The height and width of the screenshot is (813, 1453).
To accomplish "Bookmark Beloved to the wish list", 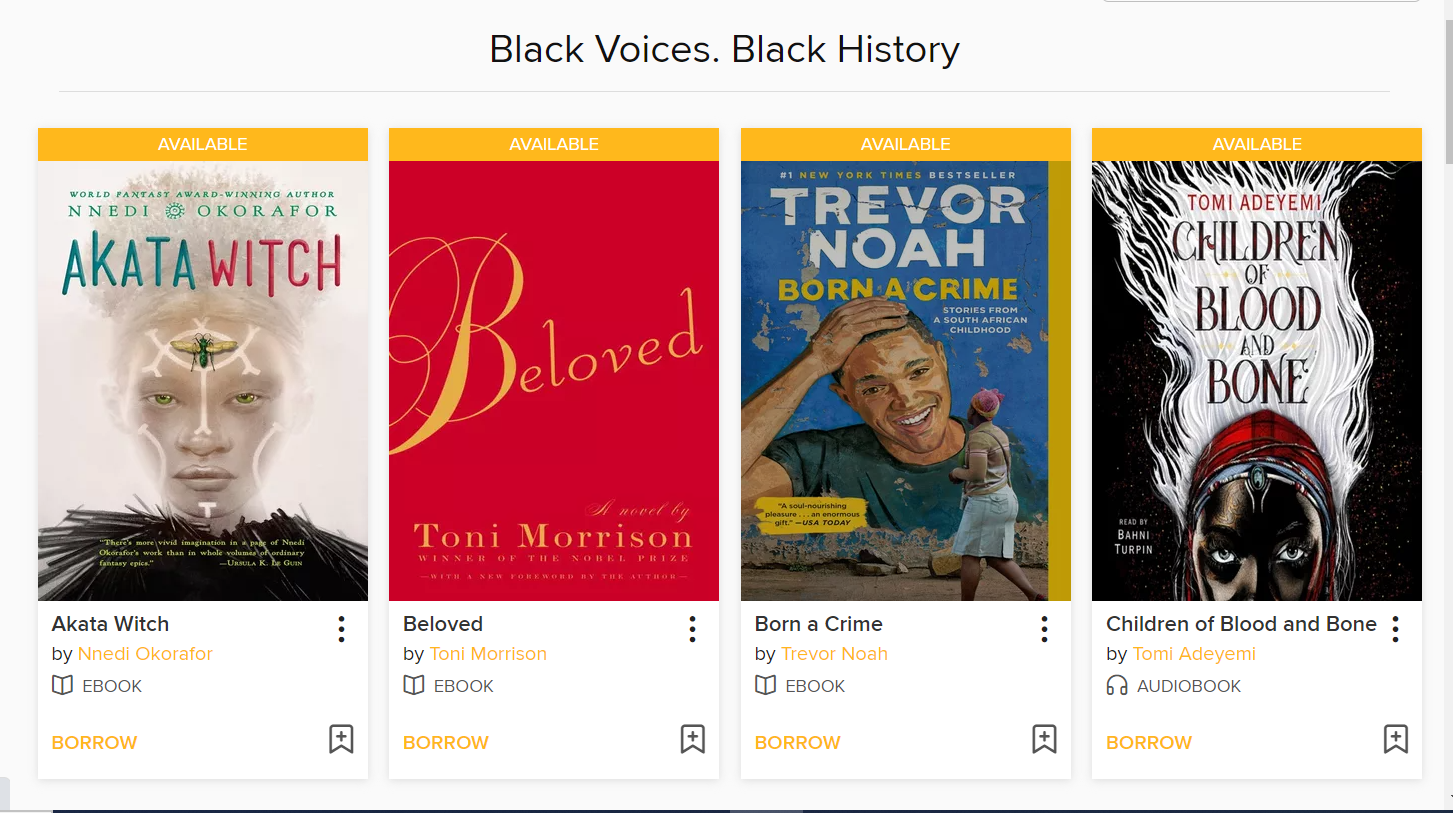I will [692, 739].
